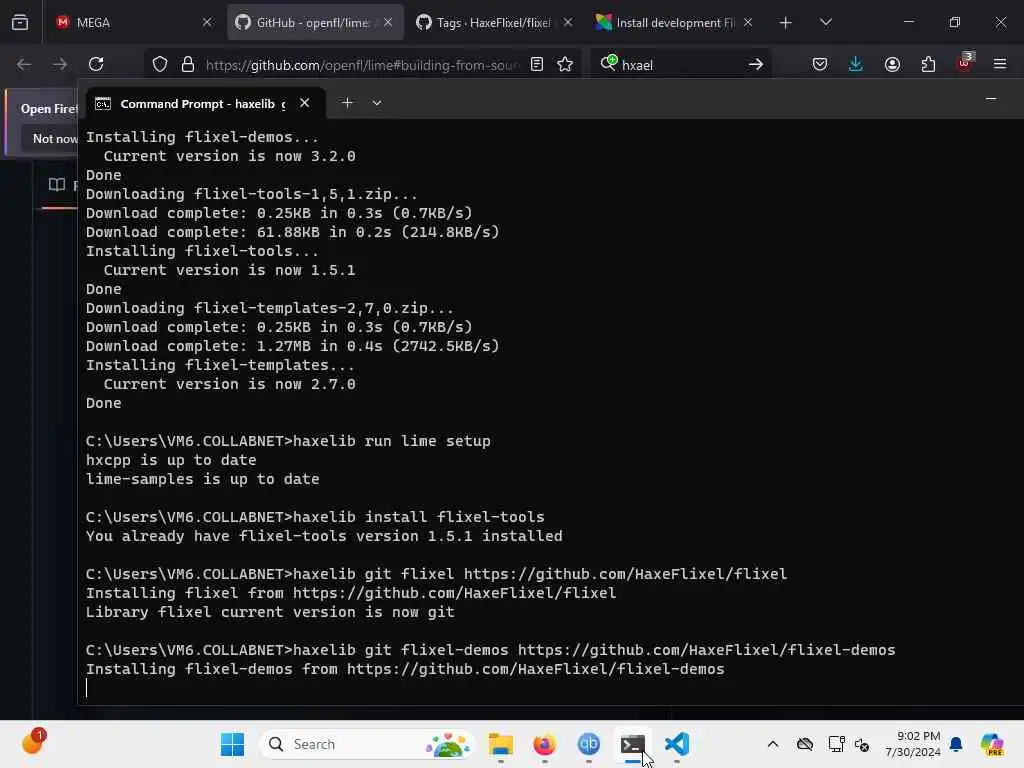Image resolution: width=1024 pixels, height=768 pixels.
Task: Click the 'lime-samples is up to date' line
Action: [202, 479]
